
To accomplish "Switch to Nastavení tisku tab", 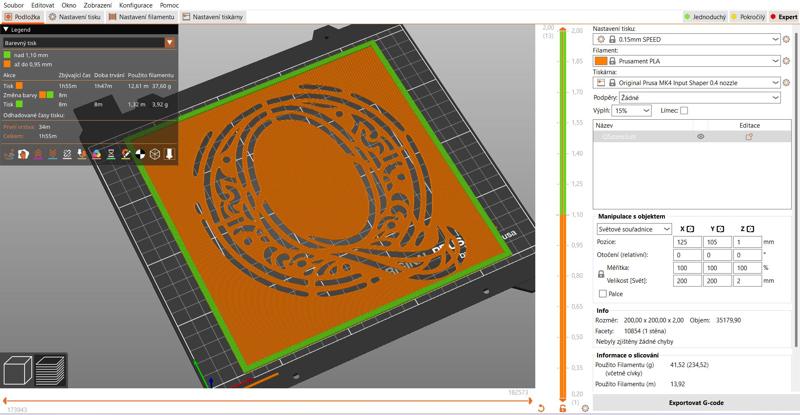I will coord(75,17).
